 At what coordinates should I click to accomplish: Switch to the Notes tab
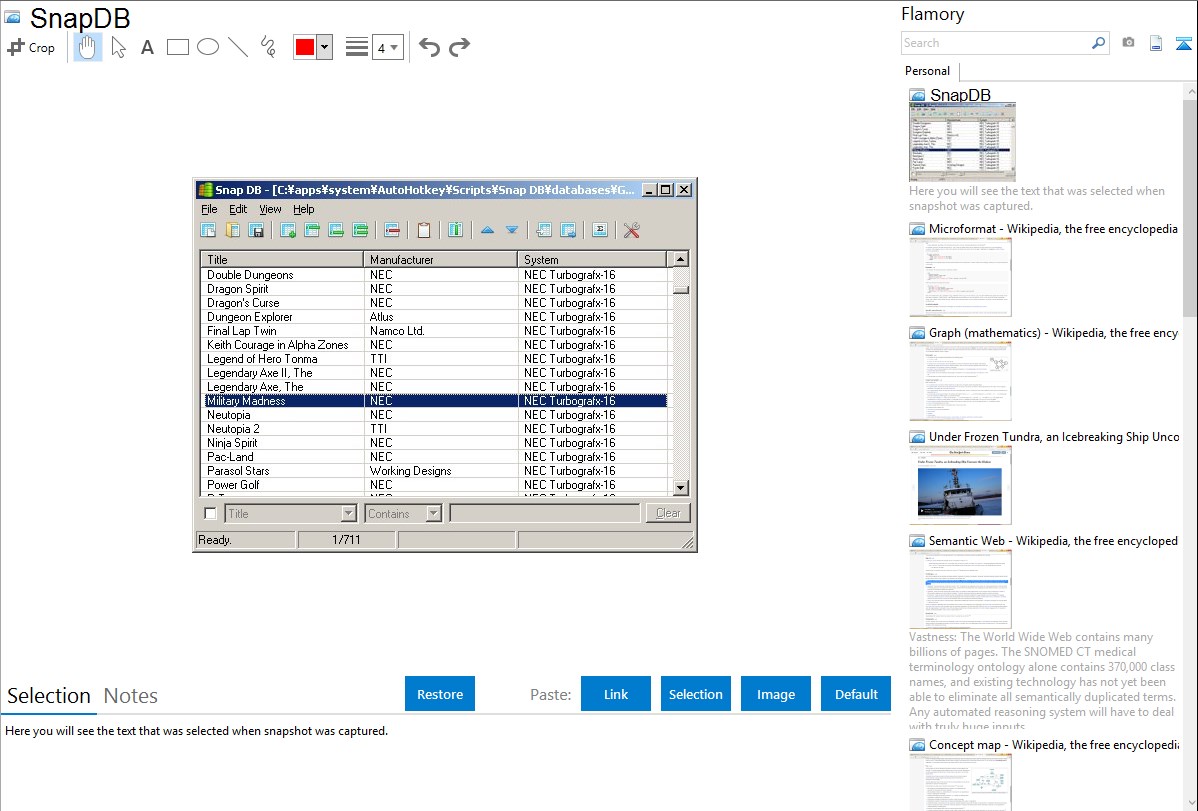131,696
